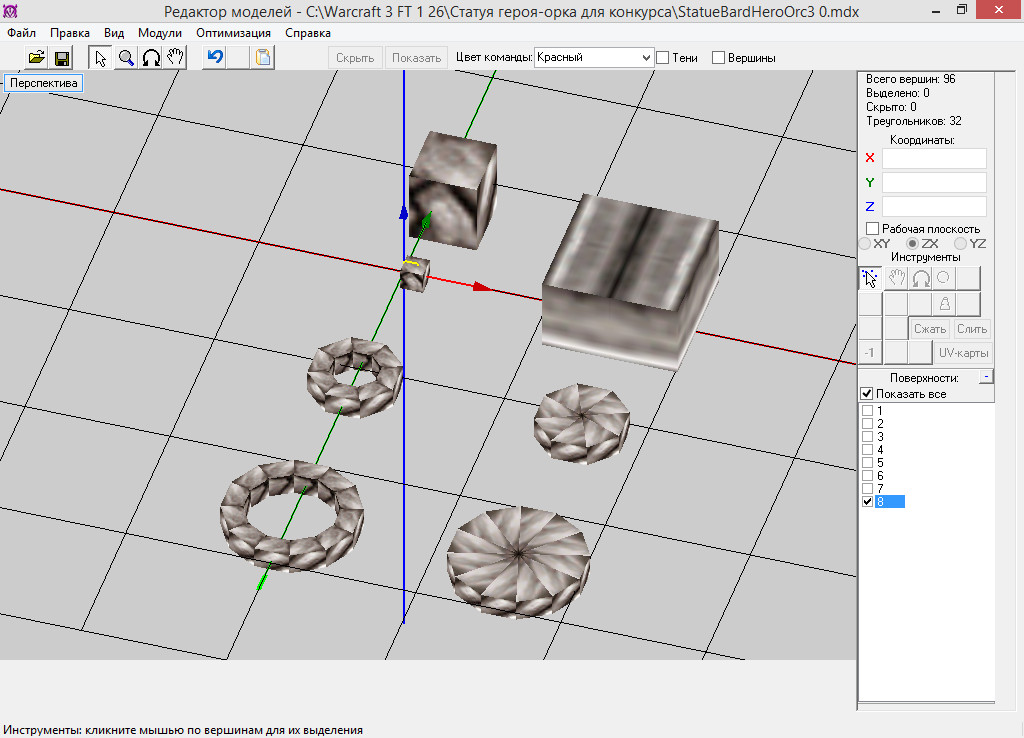Enable the Вершины checkbox
This screenshot has height=738, width=1024.
tap(718, 57)
